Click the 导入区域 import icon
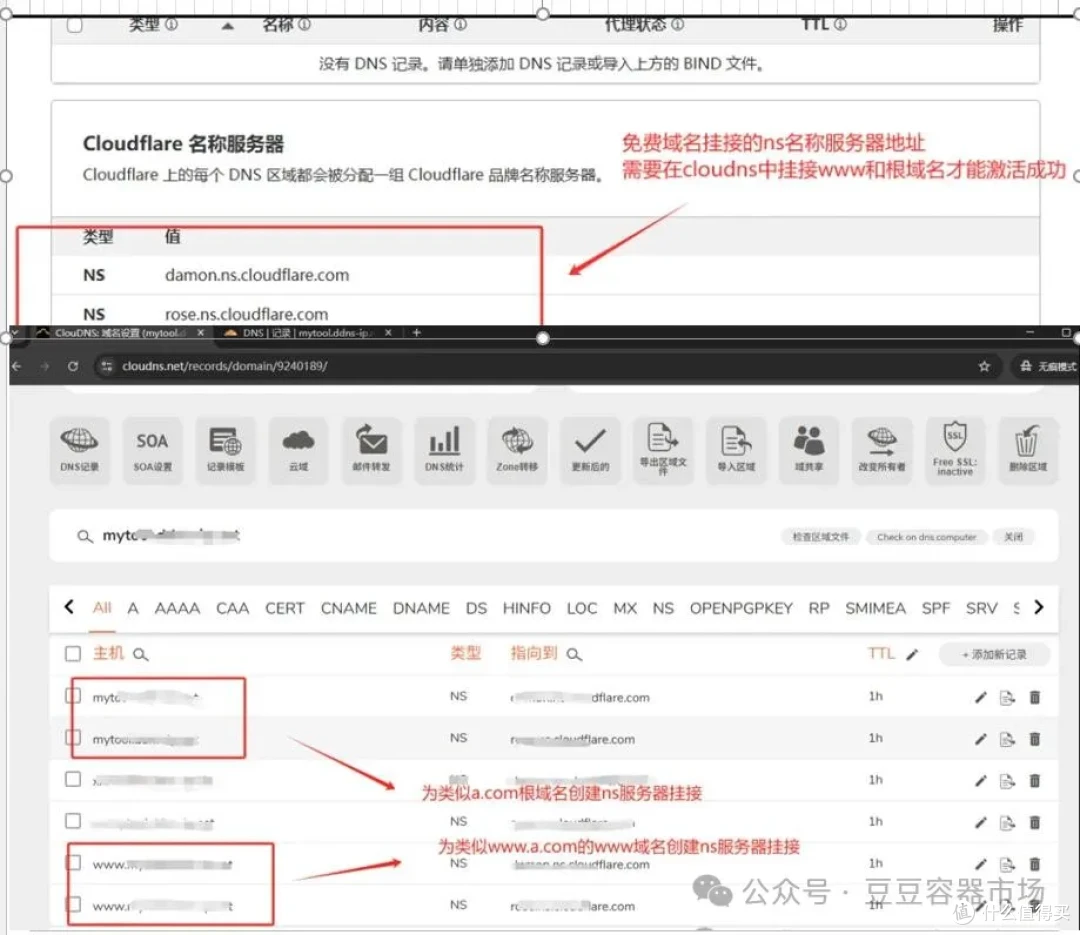Viewport: 1080px width, 935px height. pos(736,450)
